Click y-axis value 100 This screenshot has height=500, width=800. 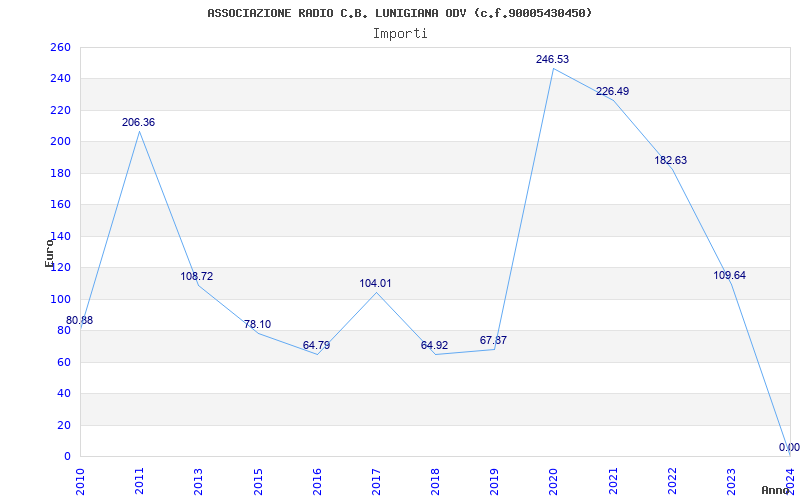[60, 299]
